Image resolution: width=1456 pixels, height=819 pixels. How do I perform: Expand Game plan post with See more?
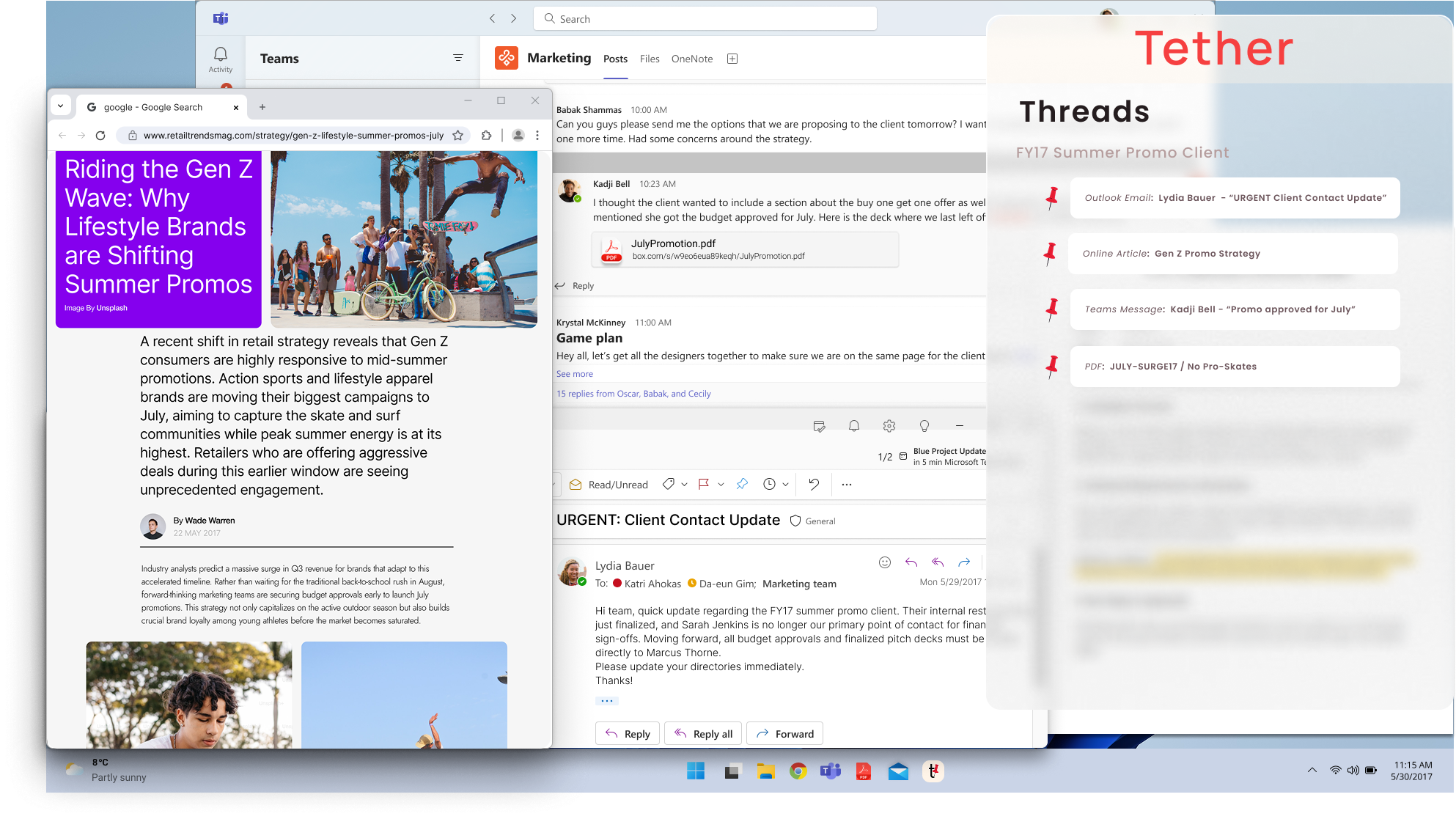(x=574, y=374)
